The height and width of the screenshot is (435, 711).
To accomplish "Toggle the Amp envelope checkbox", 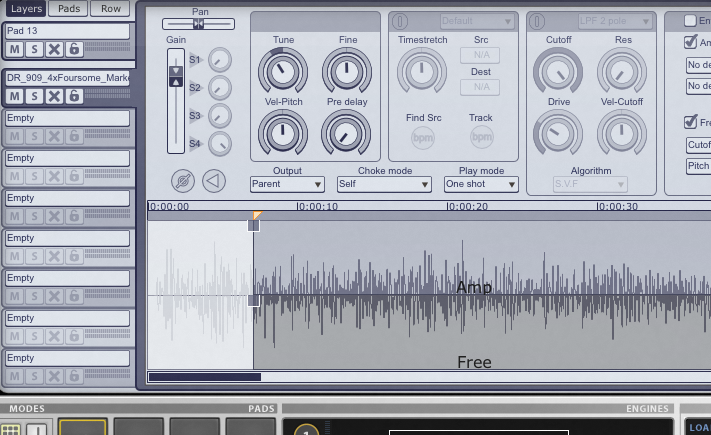I will pyautogui.click(x=691, y=42).
